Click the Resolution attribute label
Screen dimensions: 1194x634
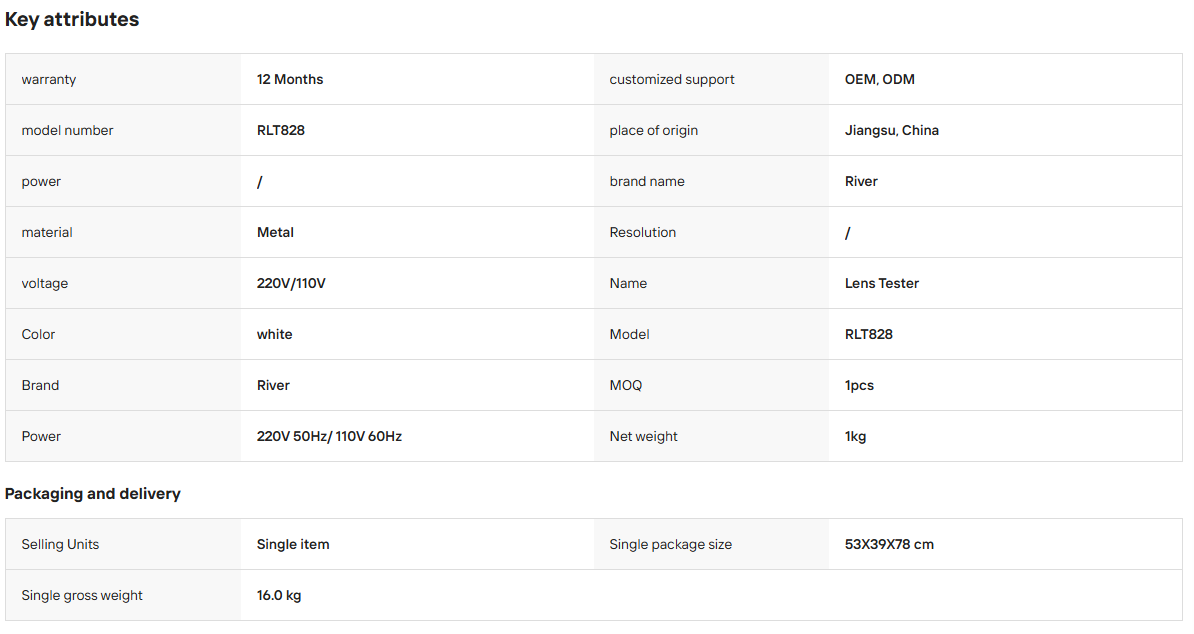(642, 232)
